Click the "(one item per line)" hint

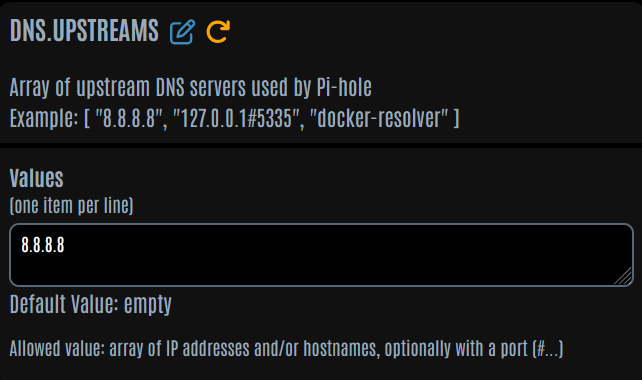(x=71, y=206)
